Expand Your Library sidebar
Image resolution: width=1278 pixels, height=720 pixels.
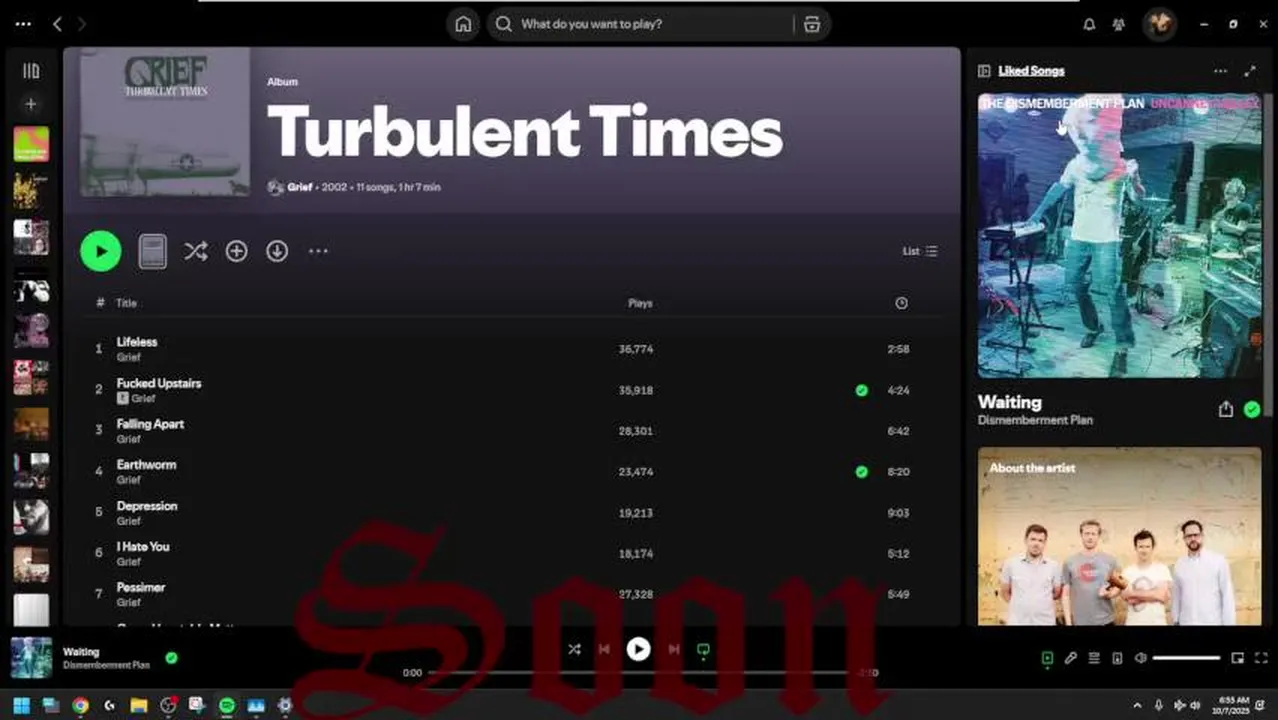pyautogui.click(x=31, y=71)
